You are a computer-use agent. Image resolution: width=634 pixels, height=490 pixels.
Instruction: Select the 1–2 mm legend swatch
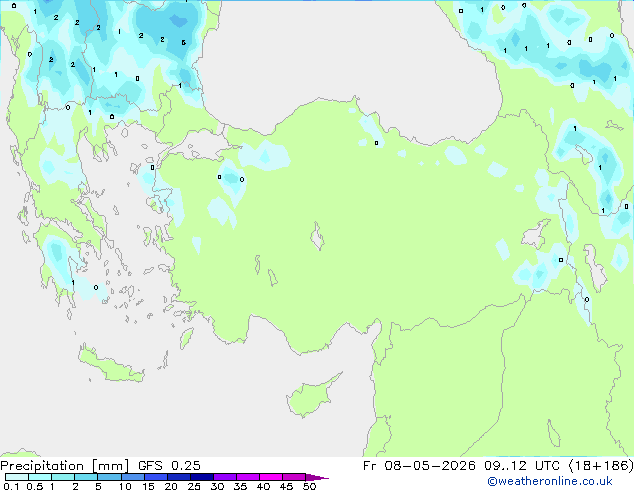click(x=63, y=477)
